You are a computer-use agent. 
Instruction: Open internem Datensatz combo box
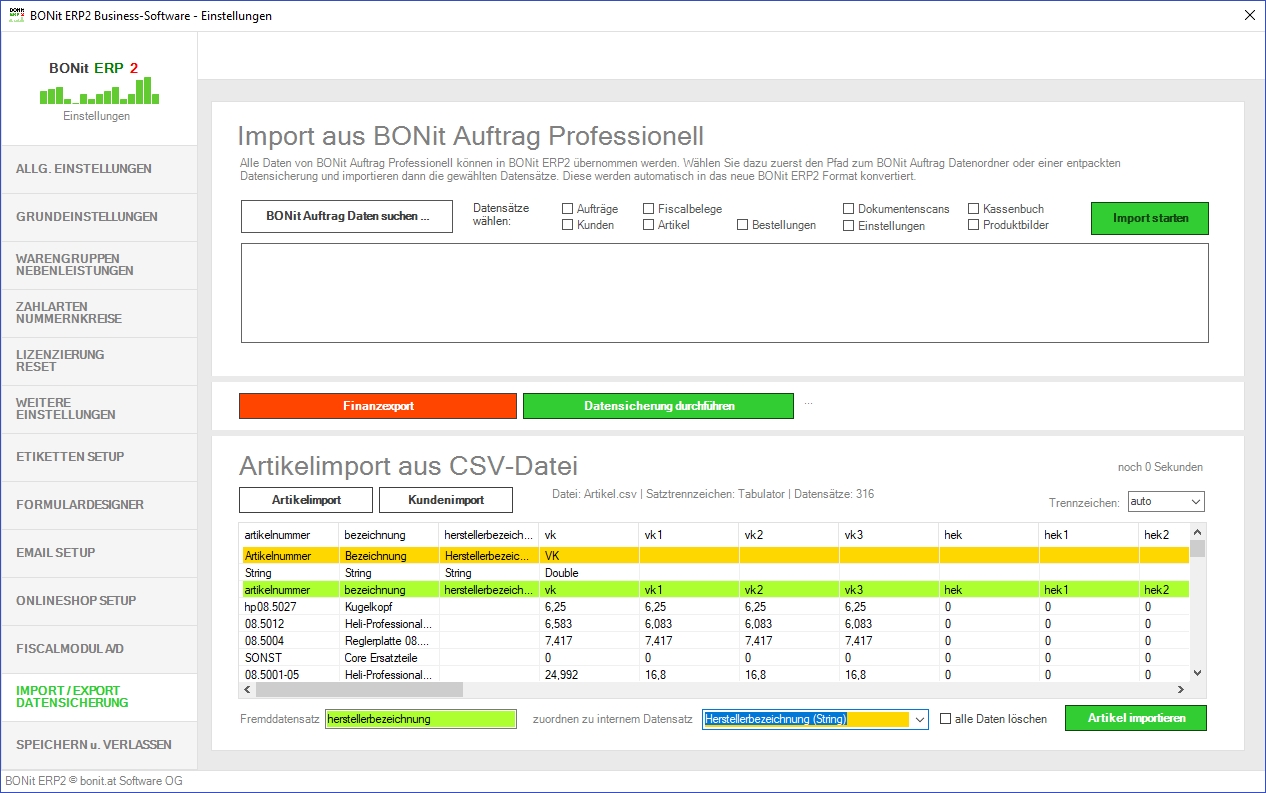pos(815,719)
